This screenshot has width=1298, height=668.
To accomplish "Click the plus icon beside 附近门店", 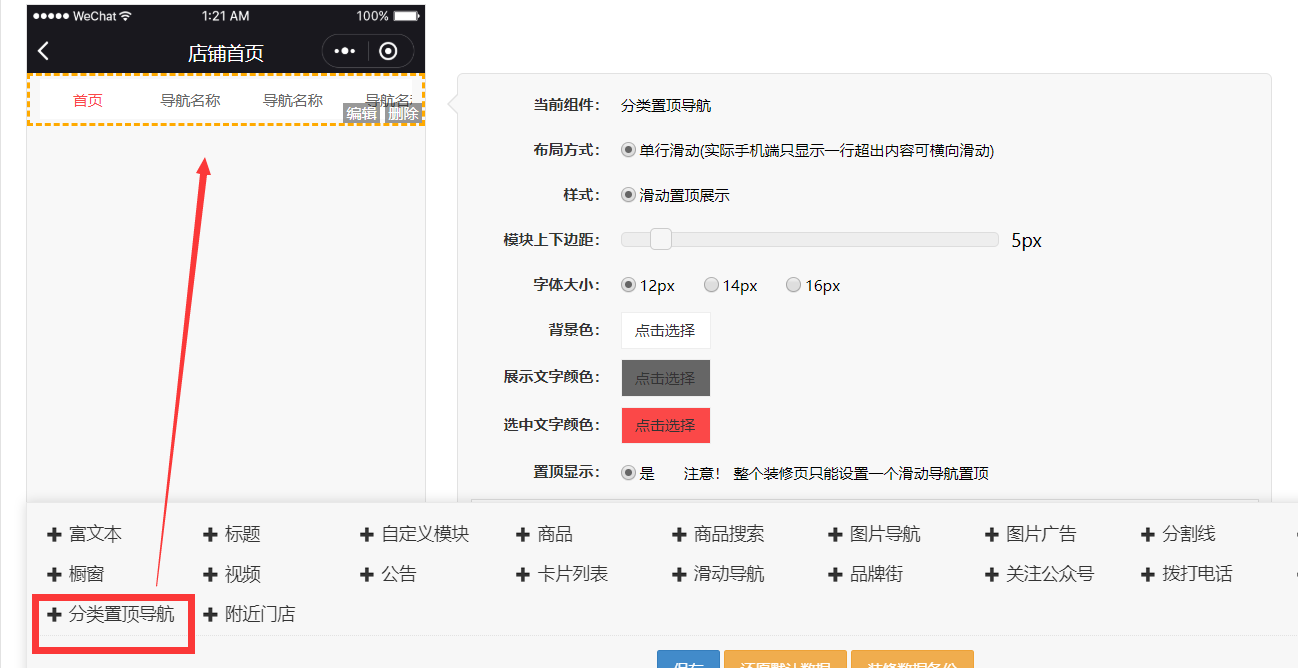I will tap(210, 615).
